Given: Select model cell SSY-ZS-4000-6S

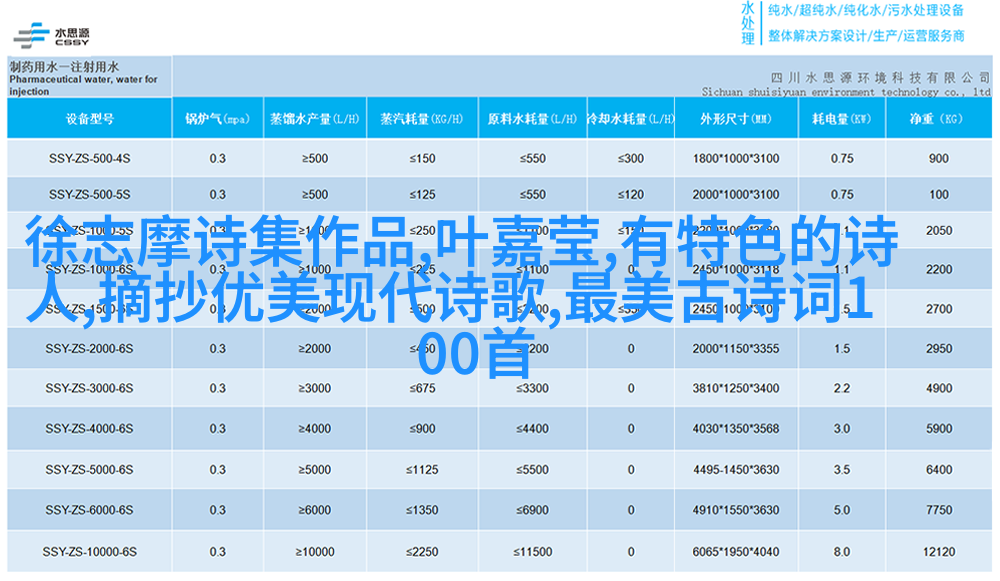Looking at the screenshot, I should coord(89,429).
